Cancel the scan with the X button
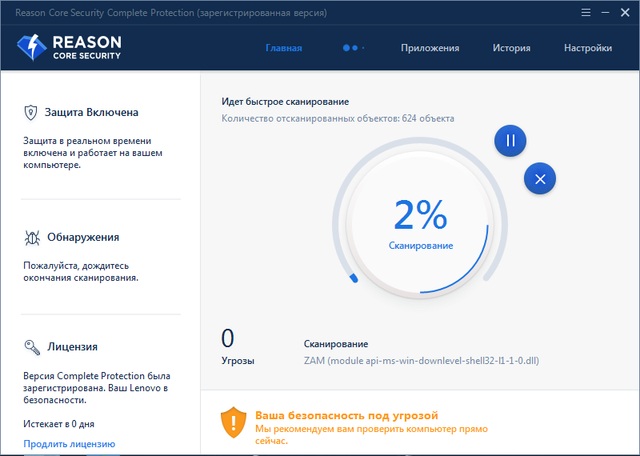Viewport: 640px width, 456px height. coord(540,179)
